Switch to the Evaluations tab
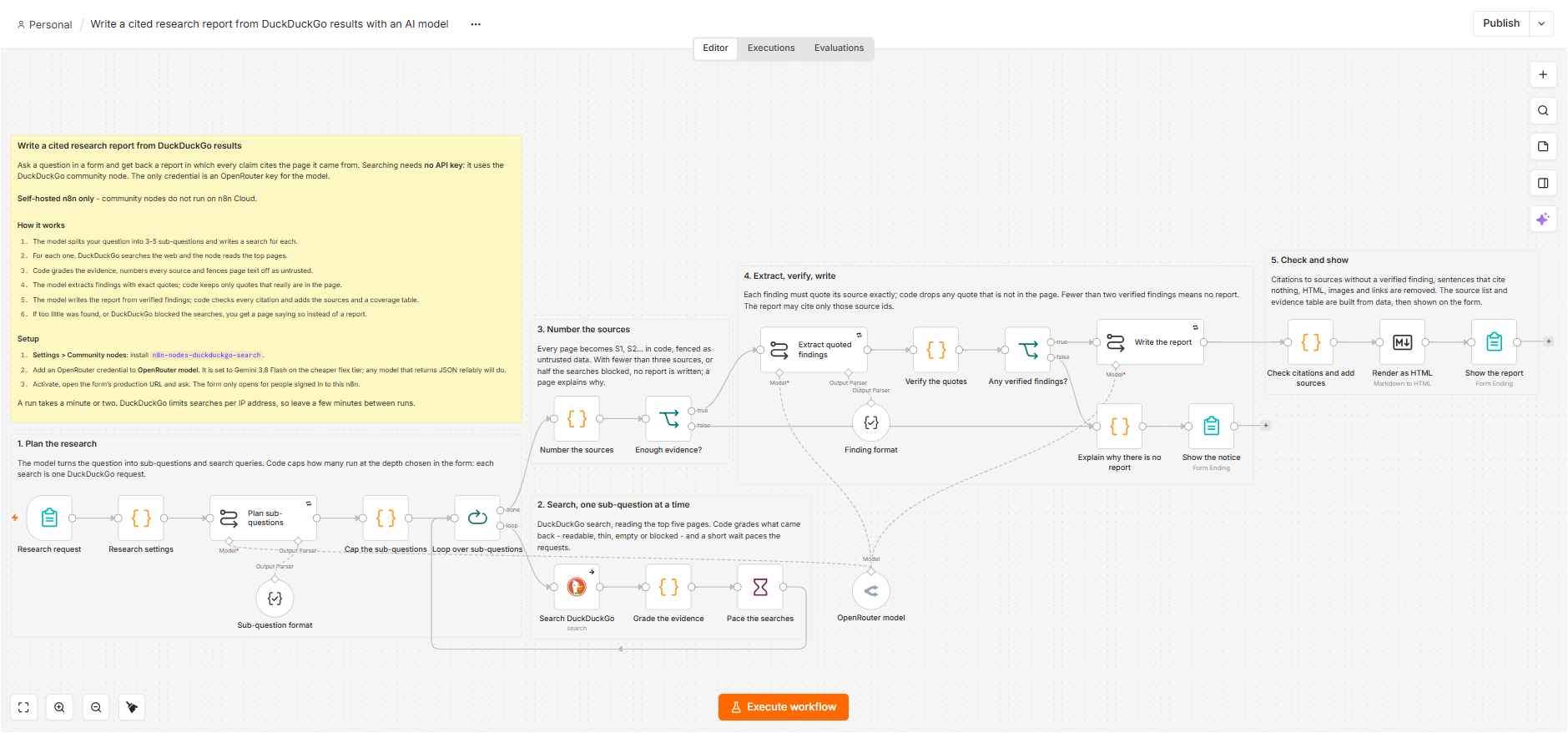Viewport: 1568px width, 733px height. tap(839, 48)
